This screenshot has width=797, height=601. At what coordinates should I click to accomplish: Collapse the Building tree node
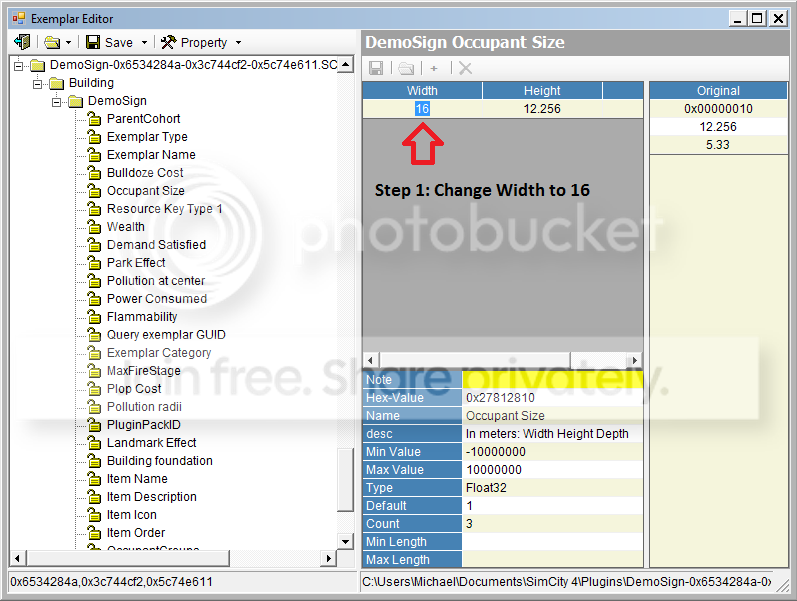pos(37,83)
